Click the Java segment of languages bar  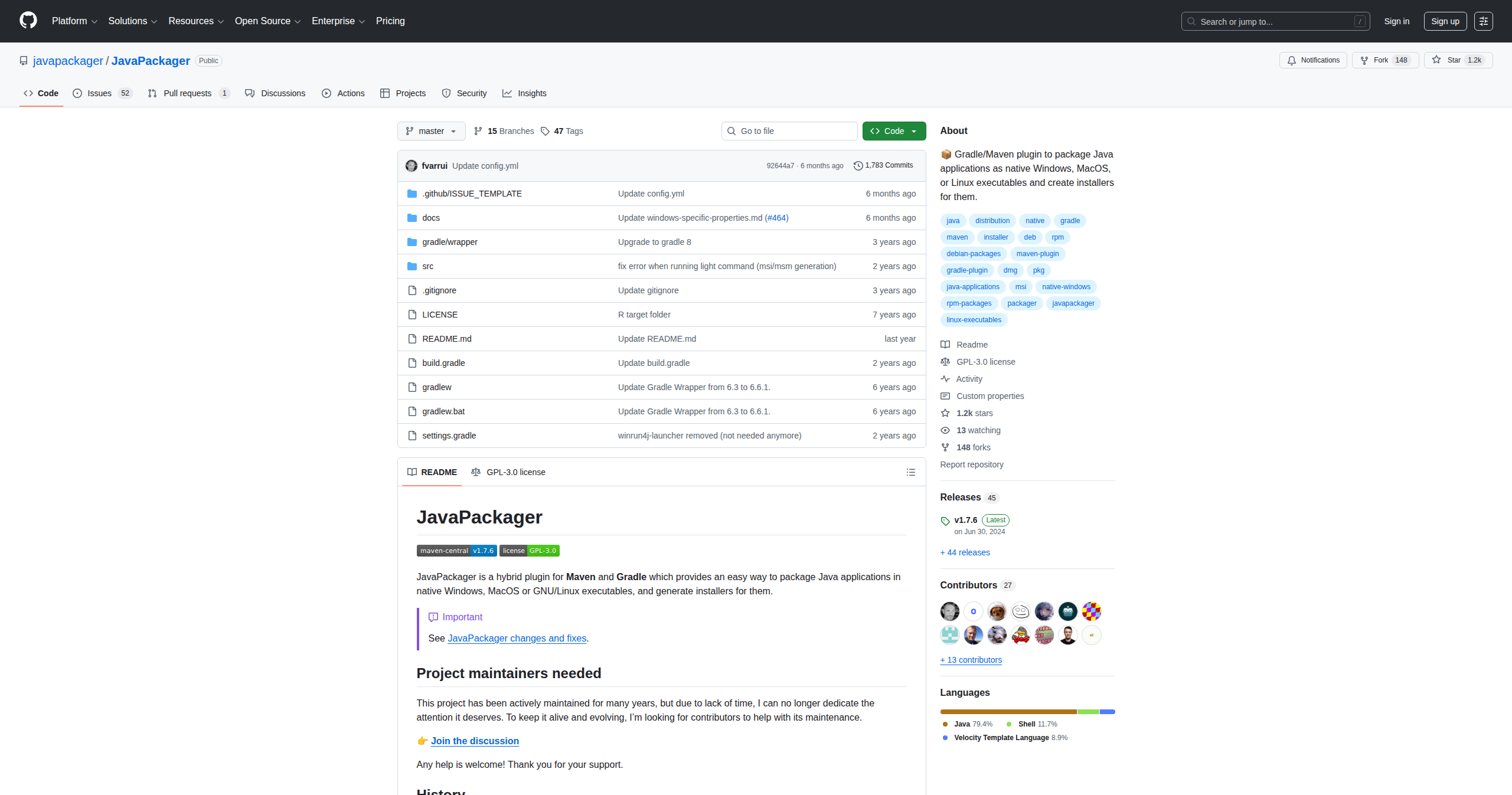(x=1008, y=712)
